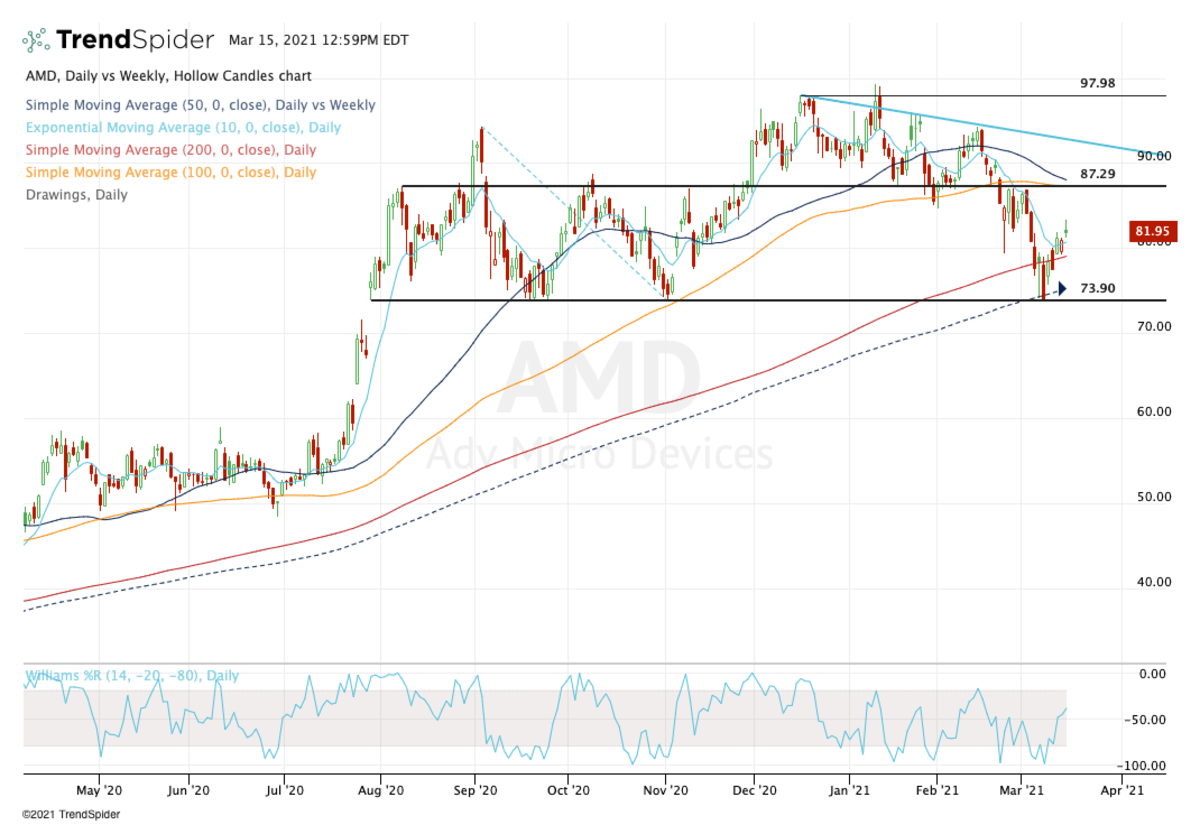The height and width of the screenshot is (825, 1200).
Task: Click the TrendSpider brand name text
Action: (x=135, y=40)
